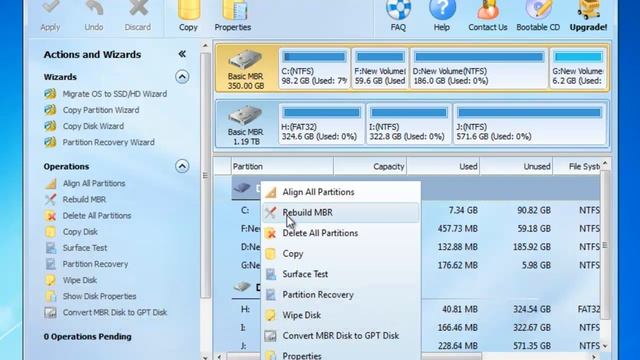Select the J:(NTFS) 571.6 GB partition block
Screen dimensions: 640x360
[529, 124]
